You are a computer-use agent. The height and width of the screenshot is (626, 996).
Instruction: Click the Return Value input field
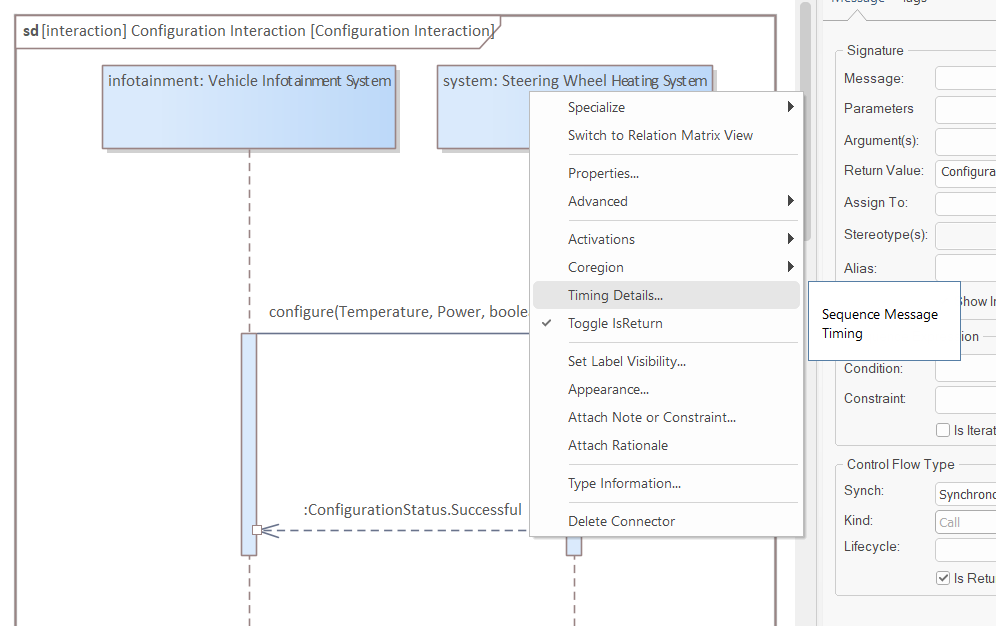click(966, 172)
